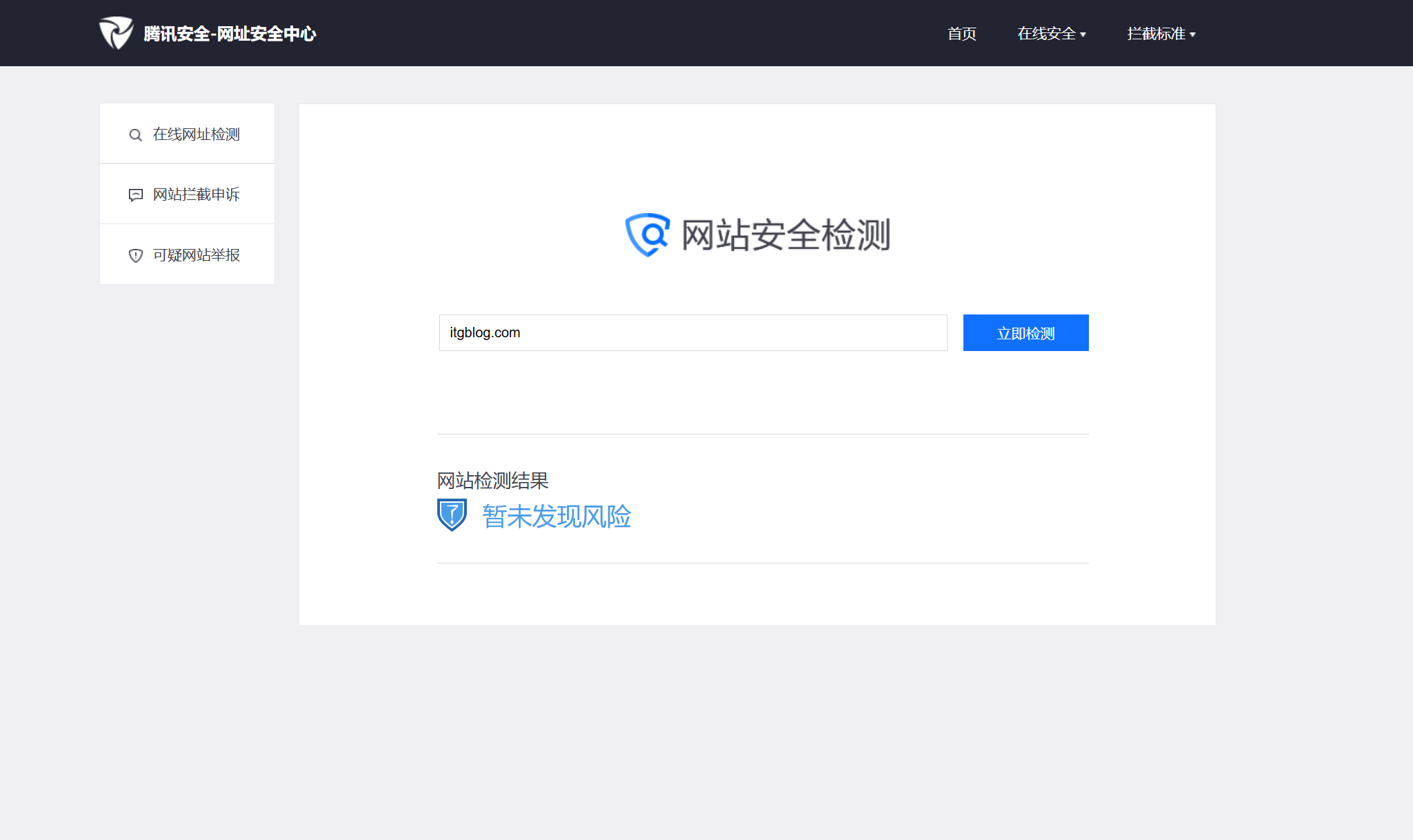Click the 暂未发现风险 result text
This screenshot has height=840, width=1413.
click(556, 517)
